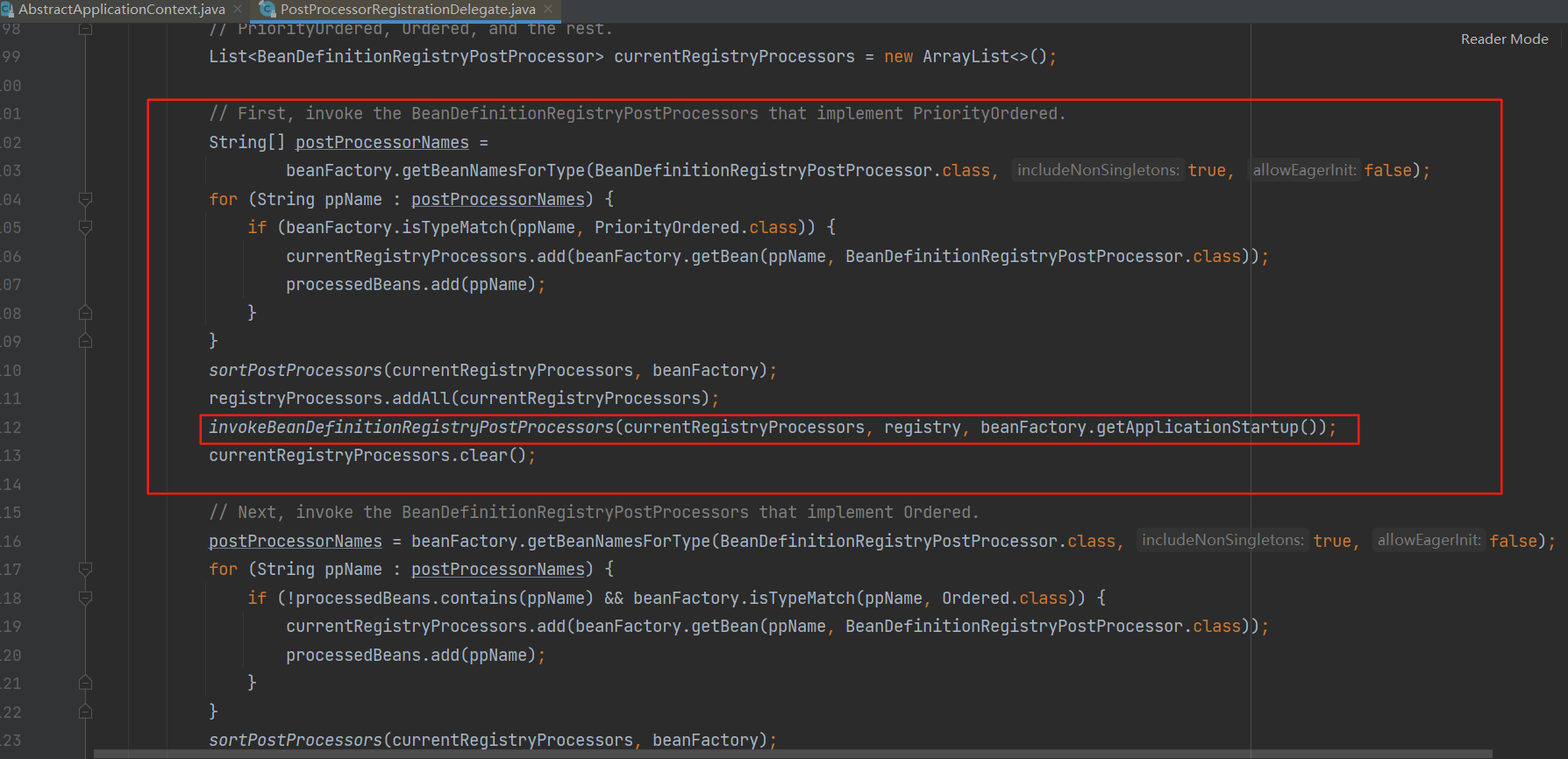This screenshot has width=1568, height=759.
Task: Select the PostProcessorRegistrationDelegate.java tab
Action: coord(407,10)
